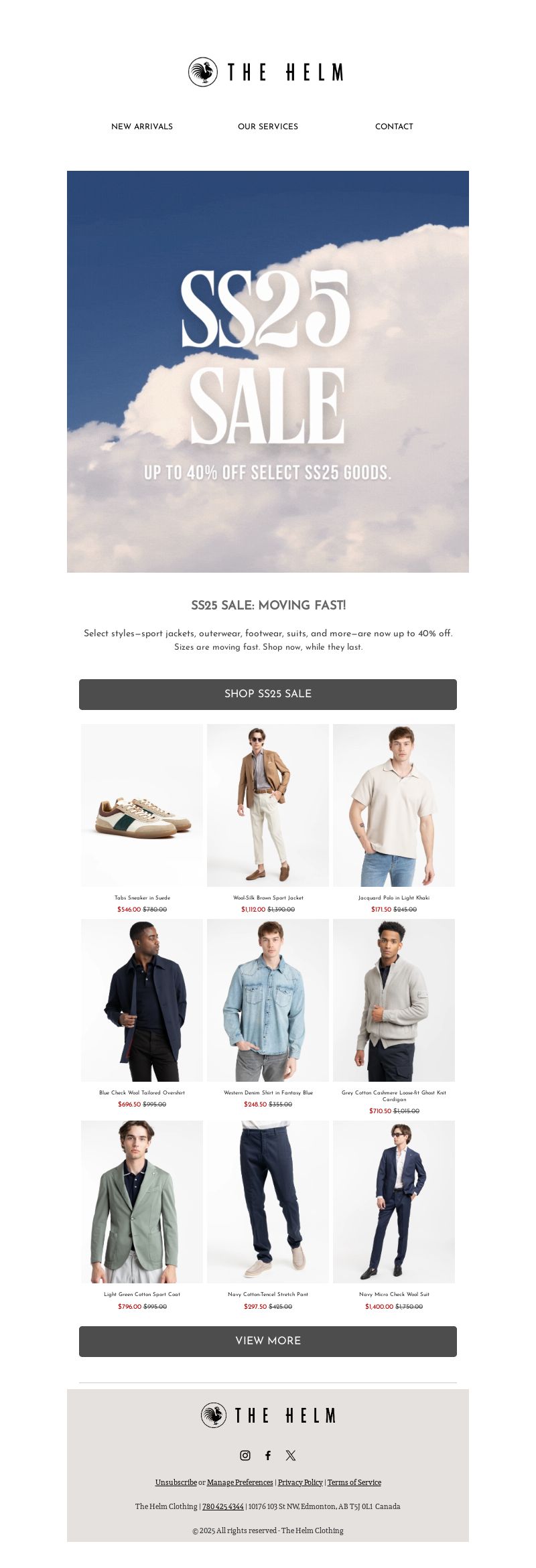Click The Helm footer logo

pos(268,1415)
